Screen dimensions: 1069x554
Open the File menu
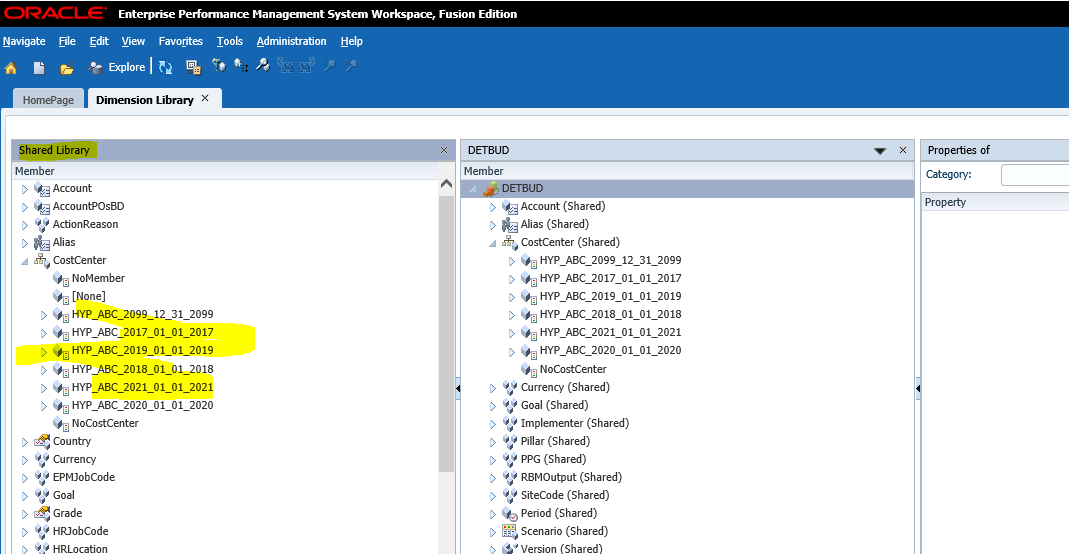pos(67,41)
